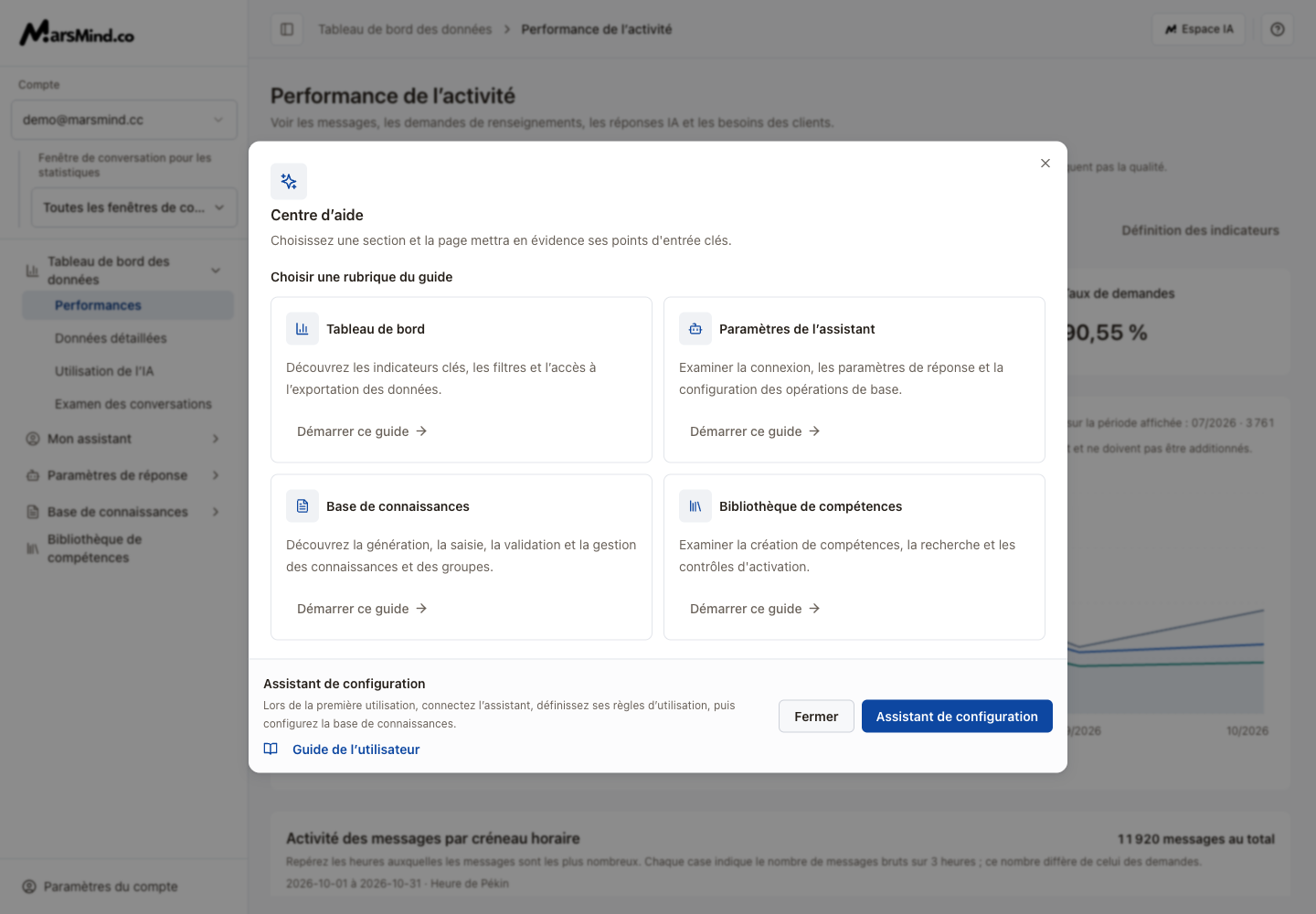Start the Base de connaissances guide

tap(362, 609)
